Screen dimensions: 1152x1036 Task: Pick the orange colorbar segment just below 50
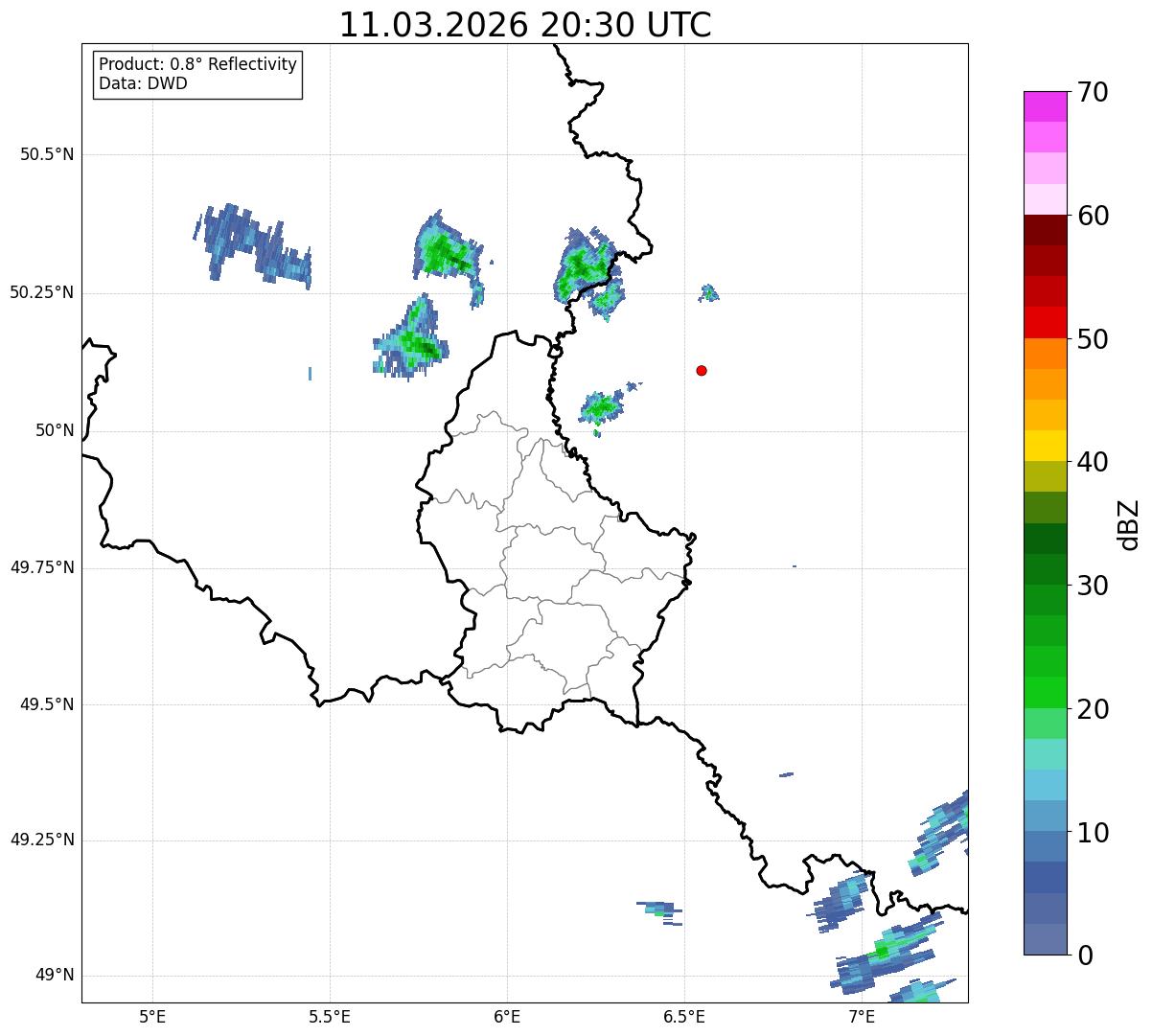pyautogui.click(x=1046, y=354)
